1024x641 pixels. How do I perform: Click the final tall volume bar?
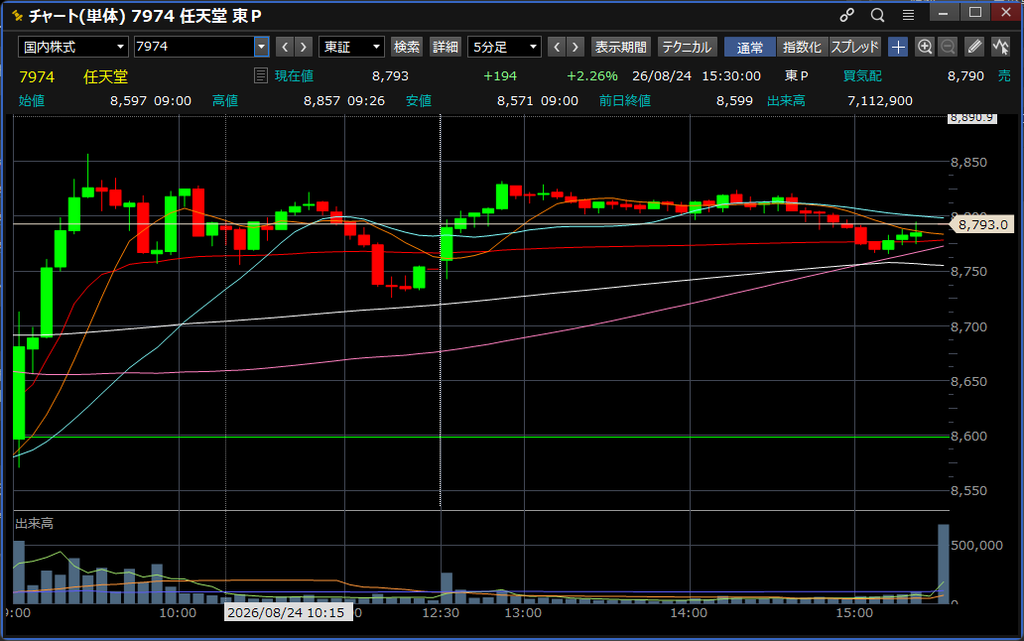(x=943, y=563)
